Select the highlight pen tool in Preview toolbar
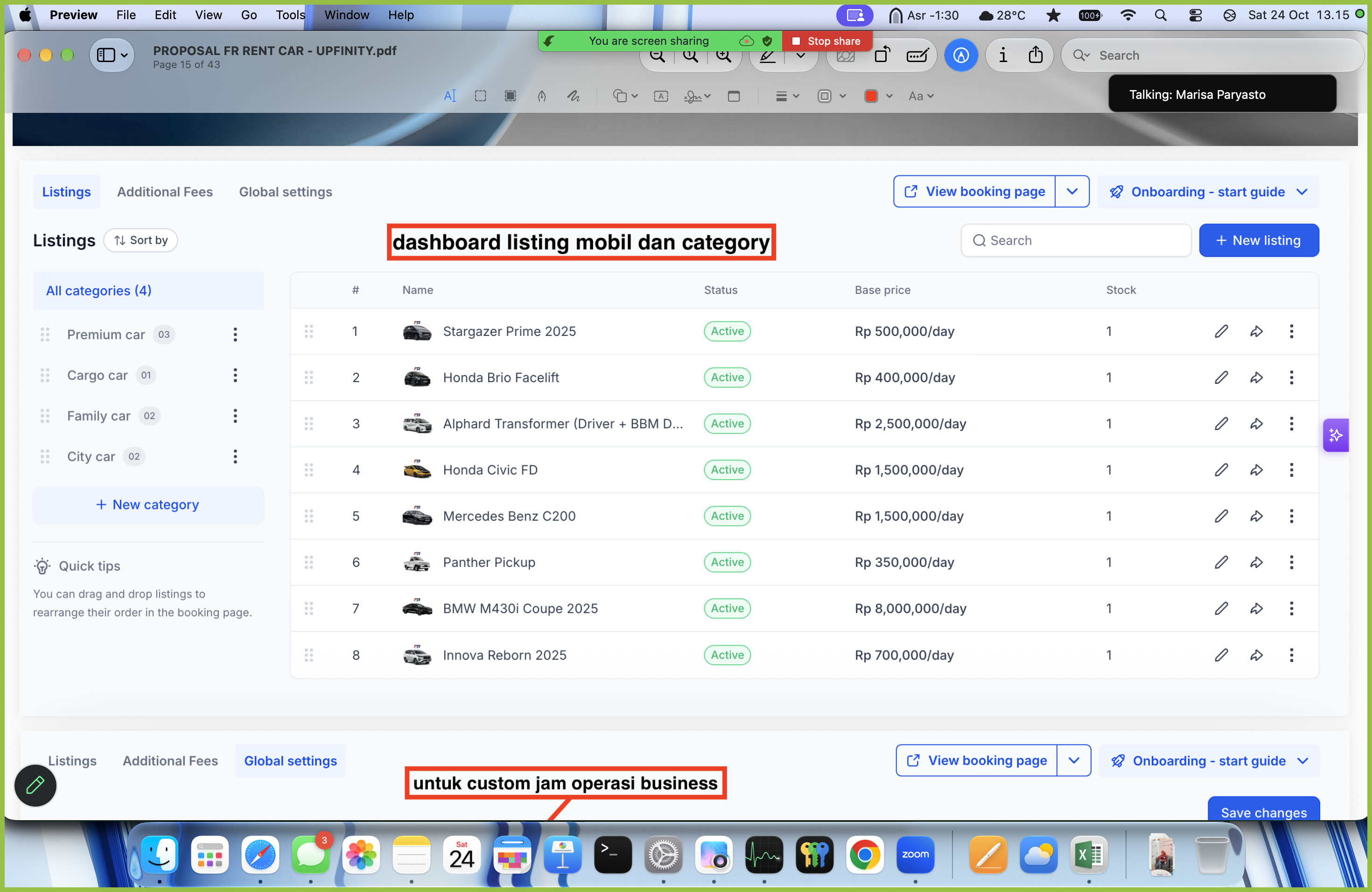The width and height of the screenshot is (1372, 892). coord(767,56)
